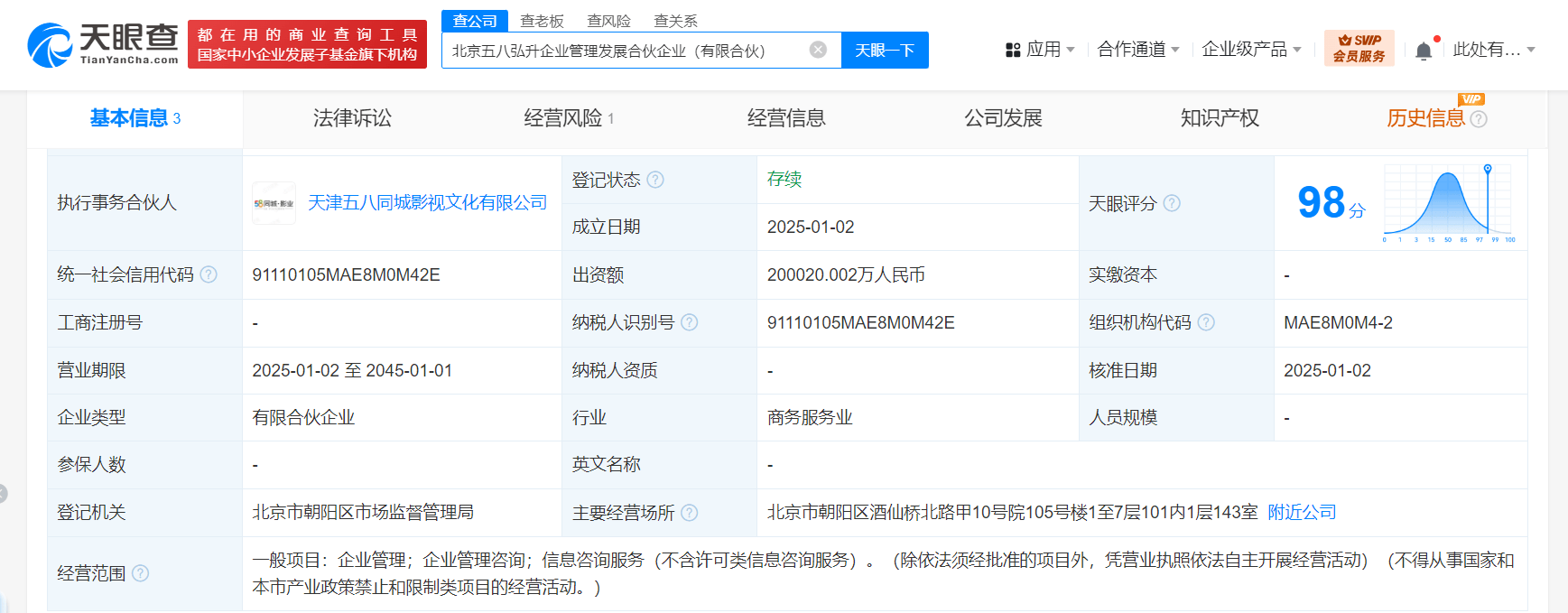Click the help icon beside 历史信息

[1479, 119]
